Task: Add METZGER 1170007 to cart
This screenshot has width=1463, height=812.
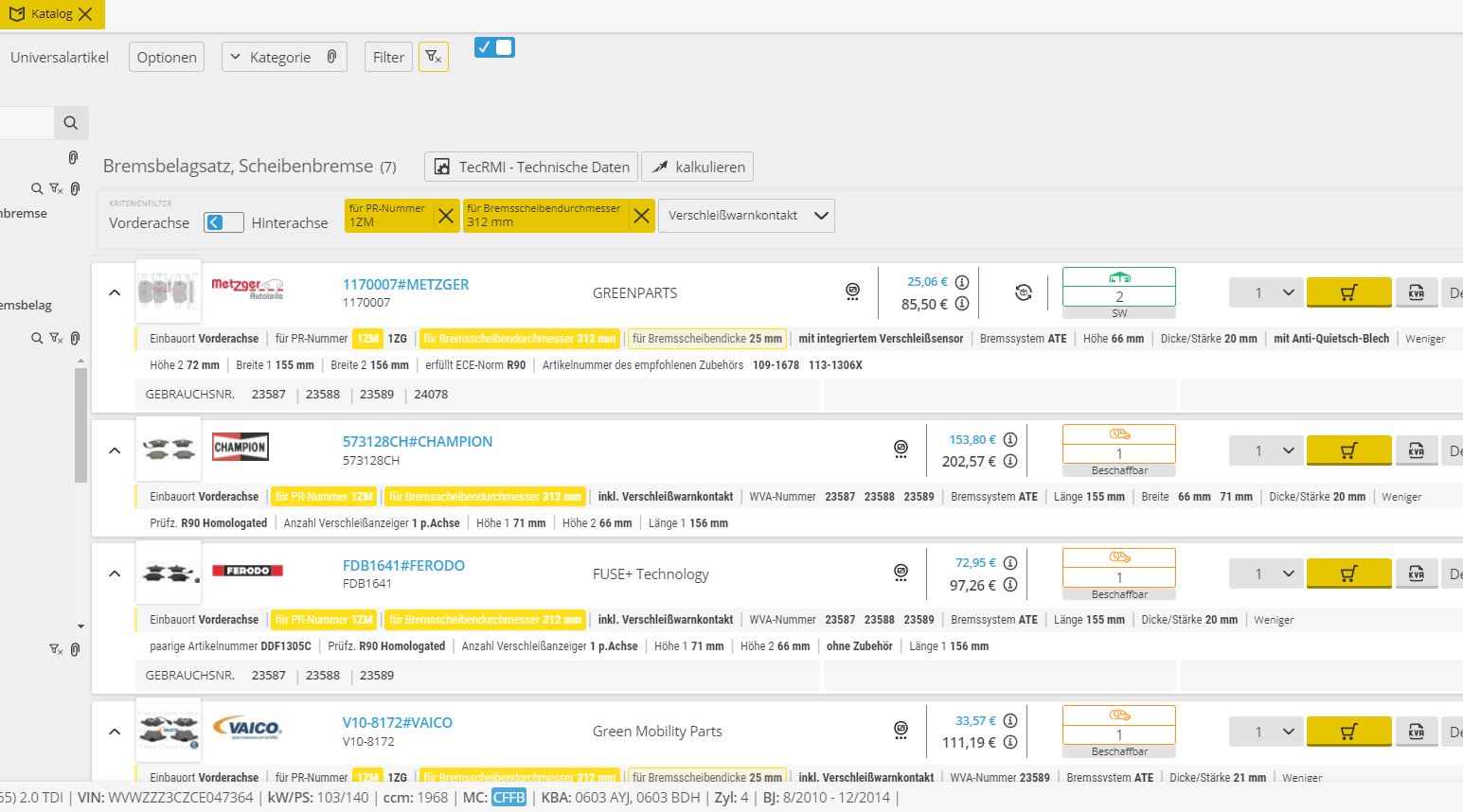Action: tap(1349, 292)
